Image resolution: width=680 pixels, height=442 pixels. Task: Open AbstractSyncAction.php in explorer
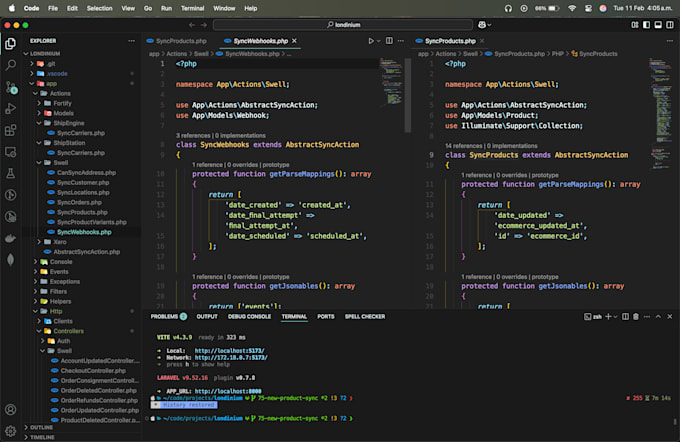tap(87, 252)
